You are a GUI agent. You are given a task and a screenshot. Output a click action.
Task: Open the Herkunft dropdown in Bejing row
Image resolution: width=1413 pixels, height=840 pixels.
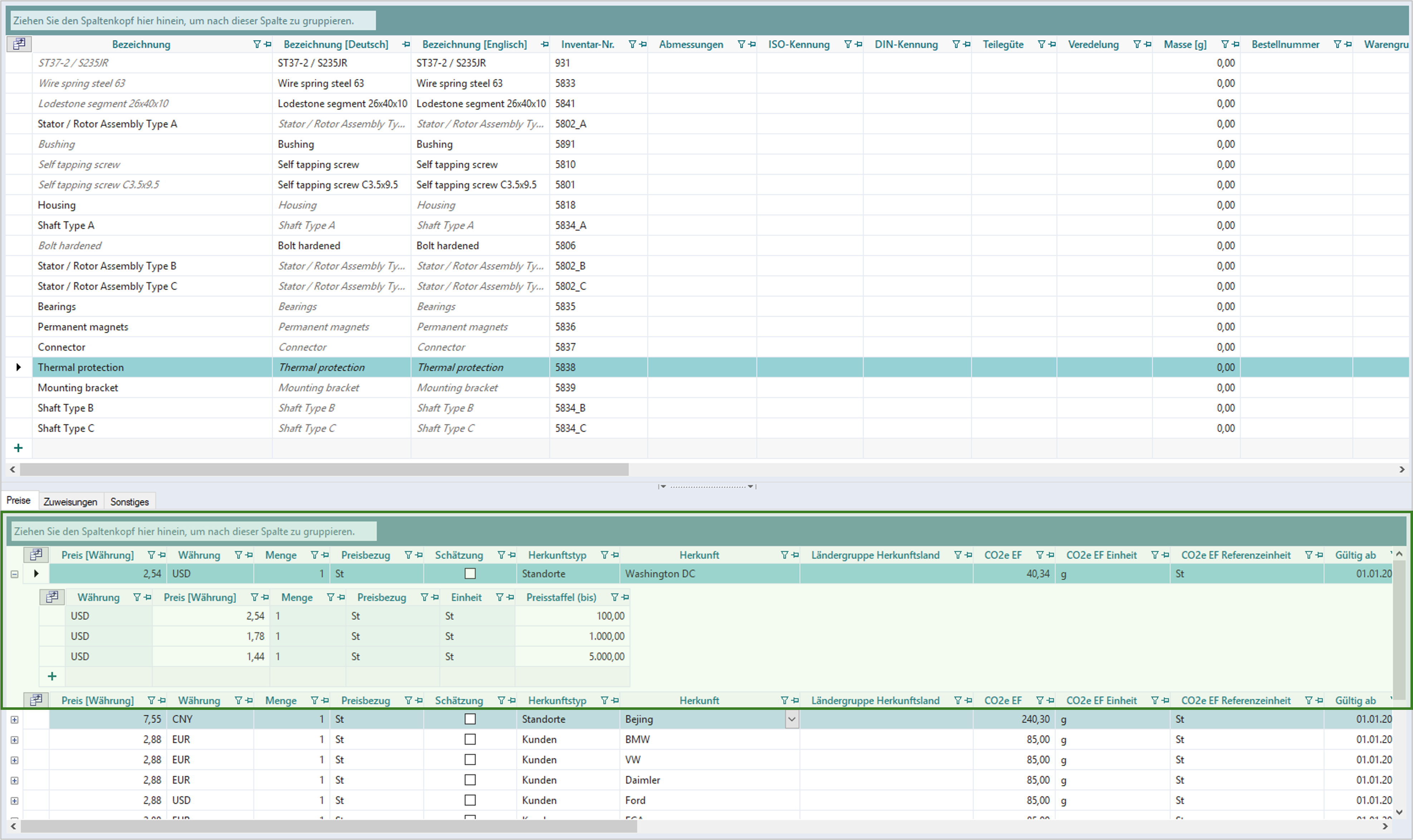[792, 719]
